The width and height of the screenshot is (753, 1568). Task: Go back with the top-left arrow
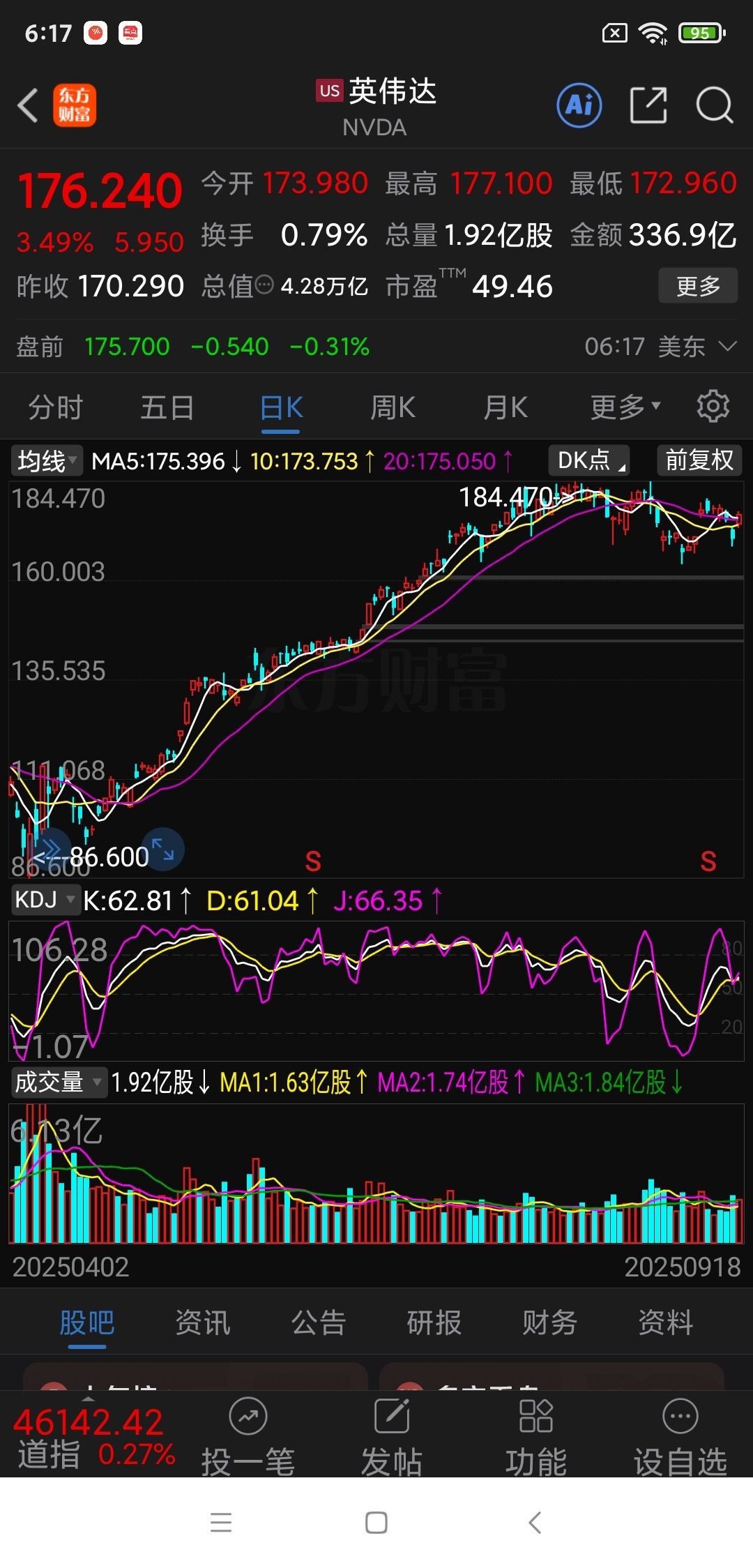click(28, 106)
